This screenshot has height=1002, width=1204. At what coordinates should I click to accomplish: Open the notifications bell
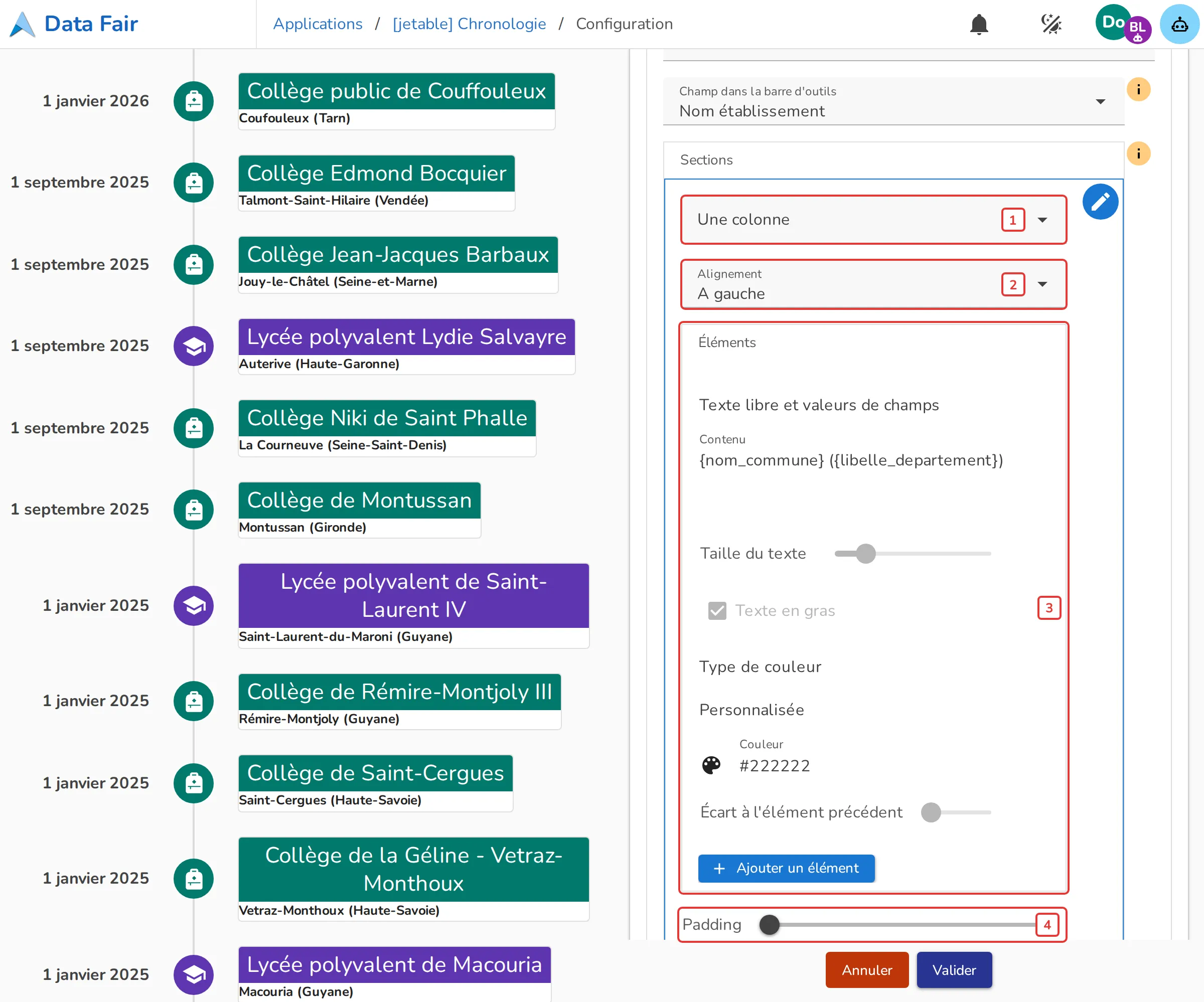979,24
